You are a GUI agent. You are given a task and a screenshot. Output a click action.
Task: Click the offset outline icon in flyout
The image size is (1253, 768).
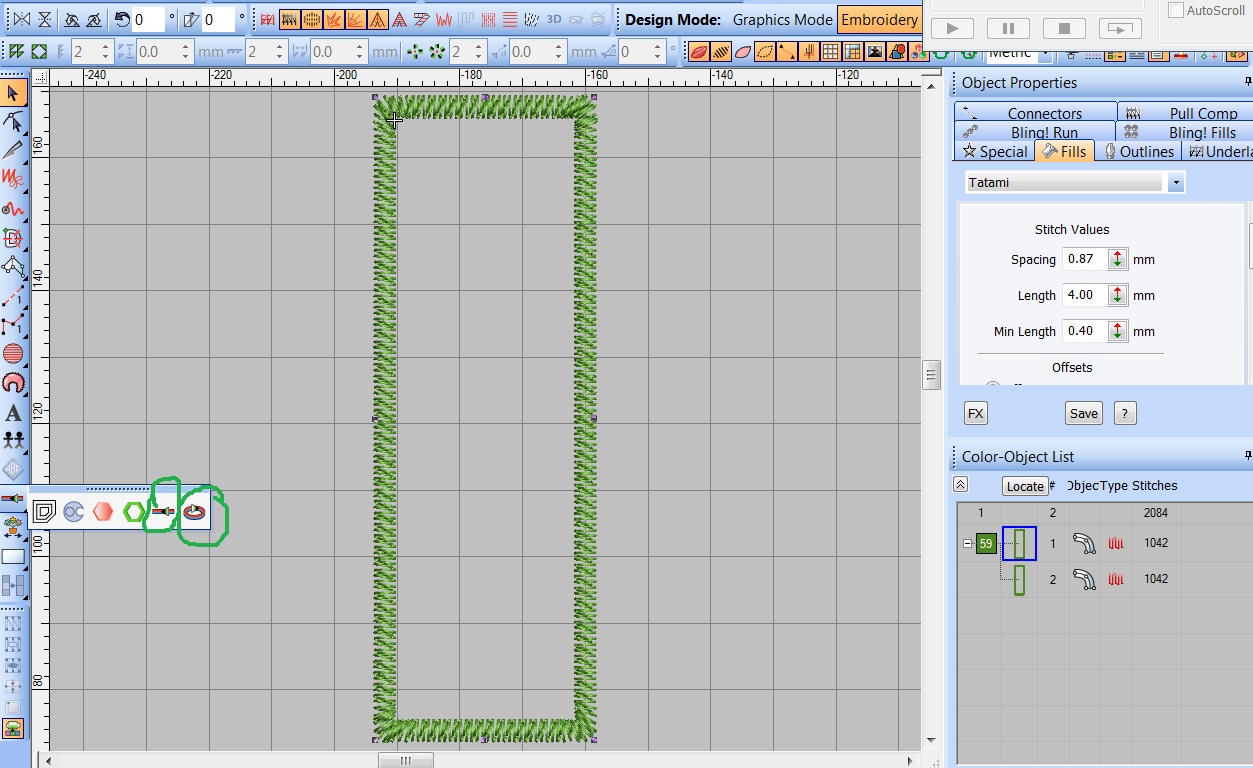point(43,512)
